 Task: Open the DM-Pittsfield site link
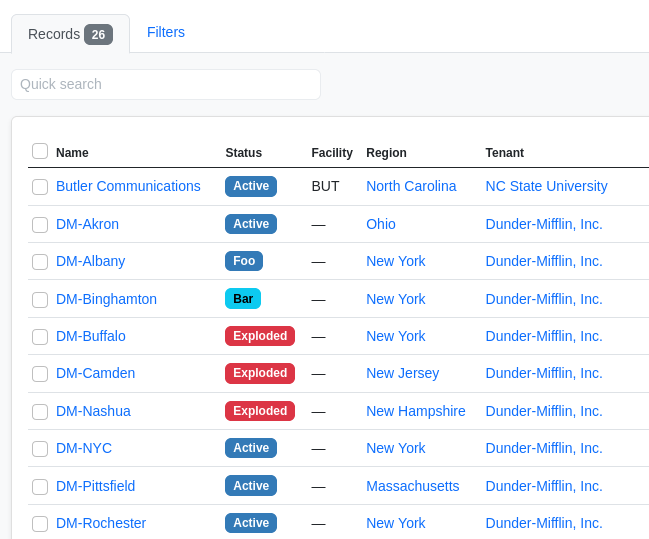pos(96,486)
